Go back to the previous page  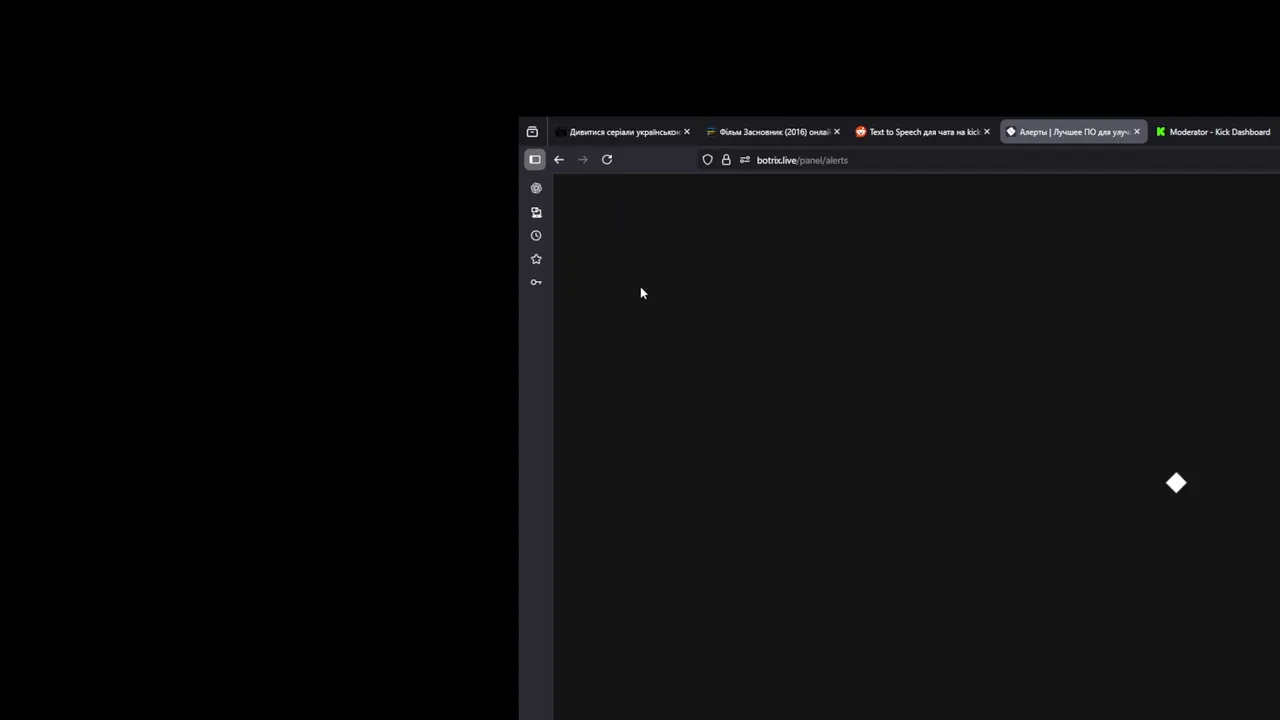click(x=559, y=160)
